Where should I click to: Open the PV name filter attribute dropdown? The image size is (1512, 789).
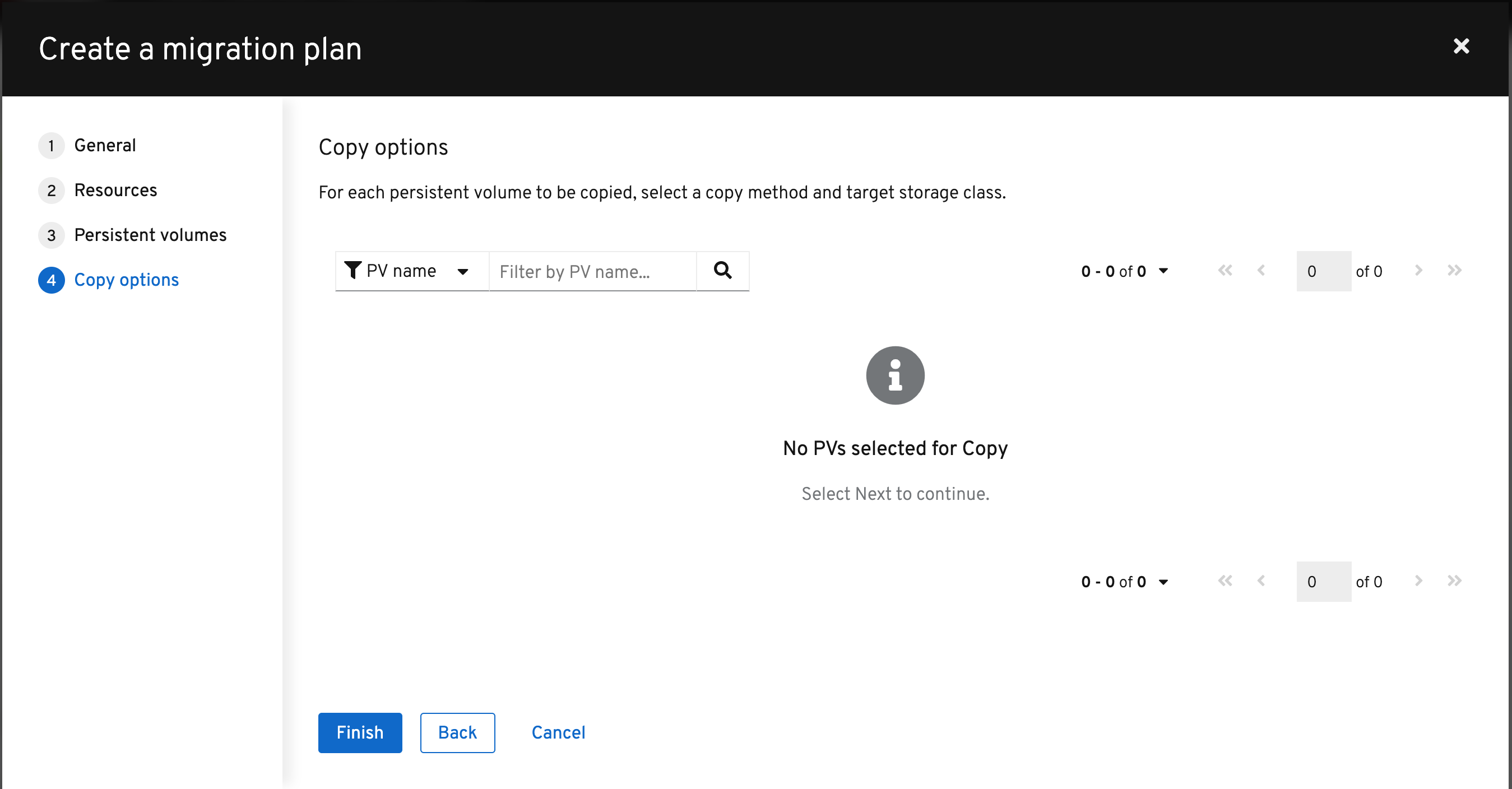411,271
